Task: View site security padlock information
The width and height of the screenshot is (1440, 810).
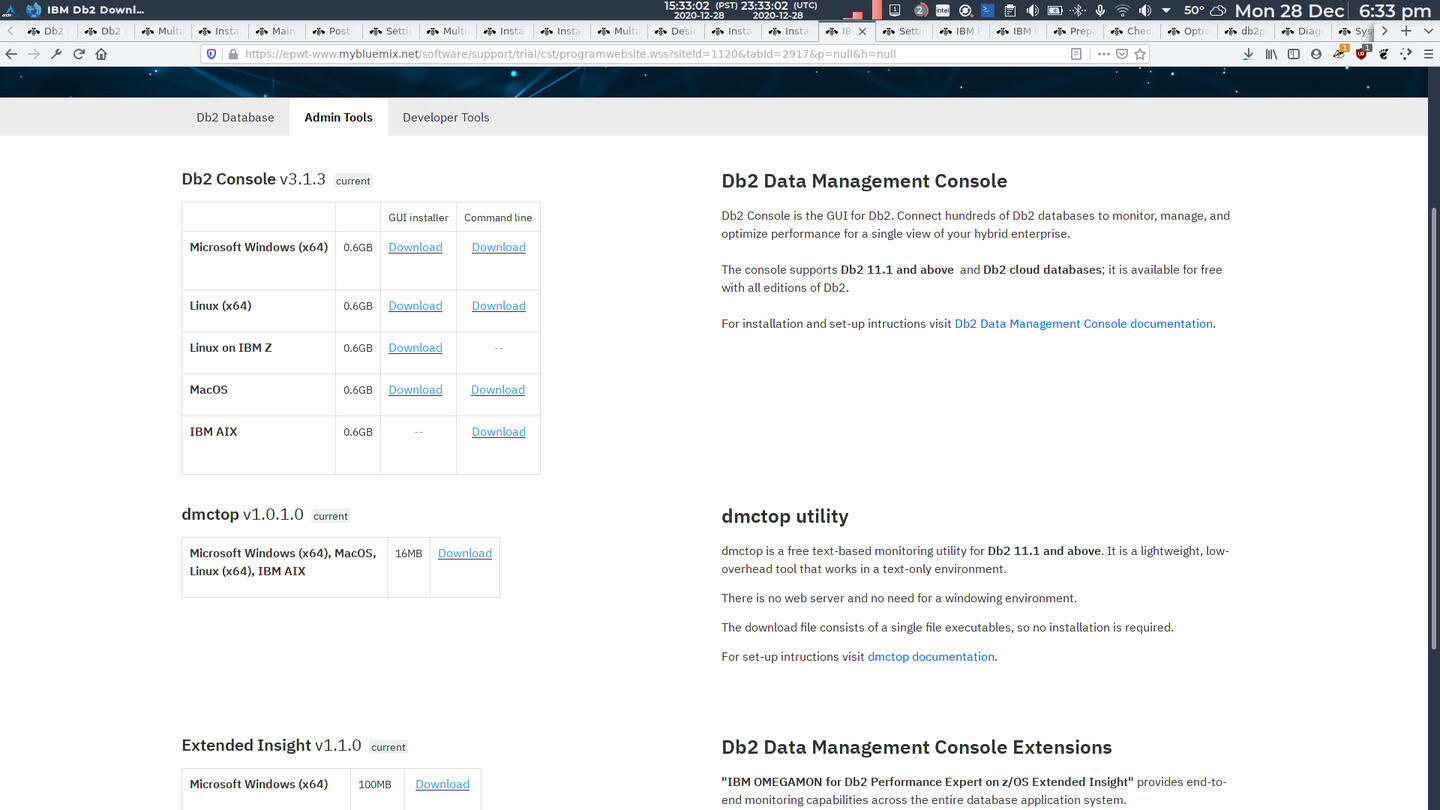Action: coord(232,54)
